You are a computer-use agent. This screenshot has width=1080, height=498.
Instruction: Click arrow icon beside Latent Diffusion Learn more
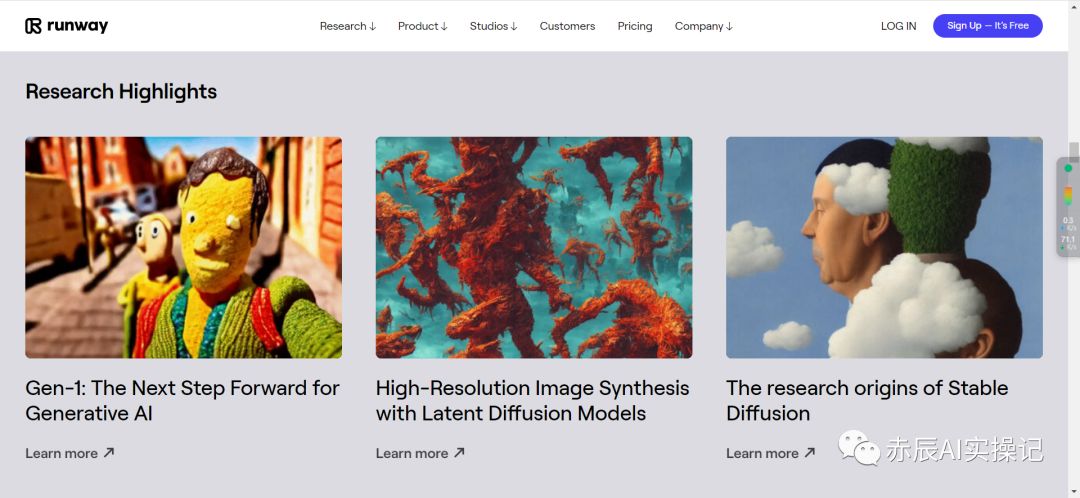coord(459,453)
